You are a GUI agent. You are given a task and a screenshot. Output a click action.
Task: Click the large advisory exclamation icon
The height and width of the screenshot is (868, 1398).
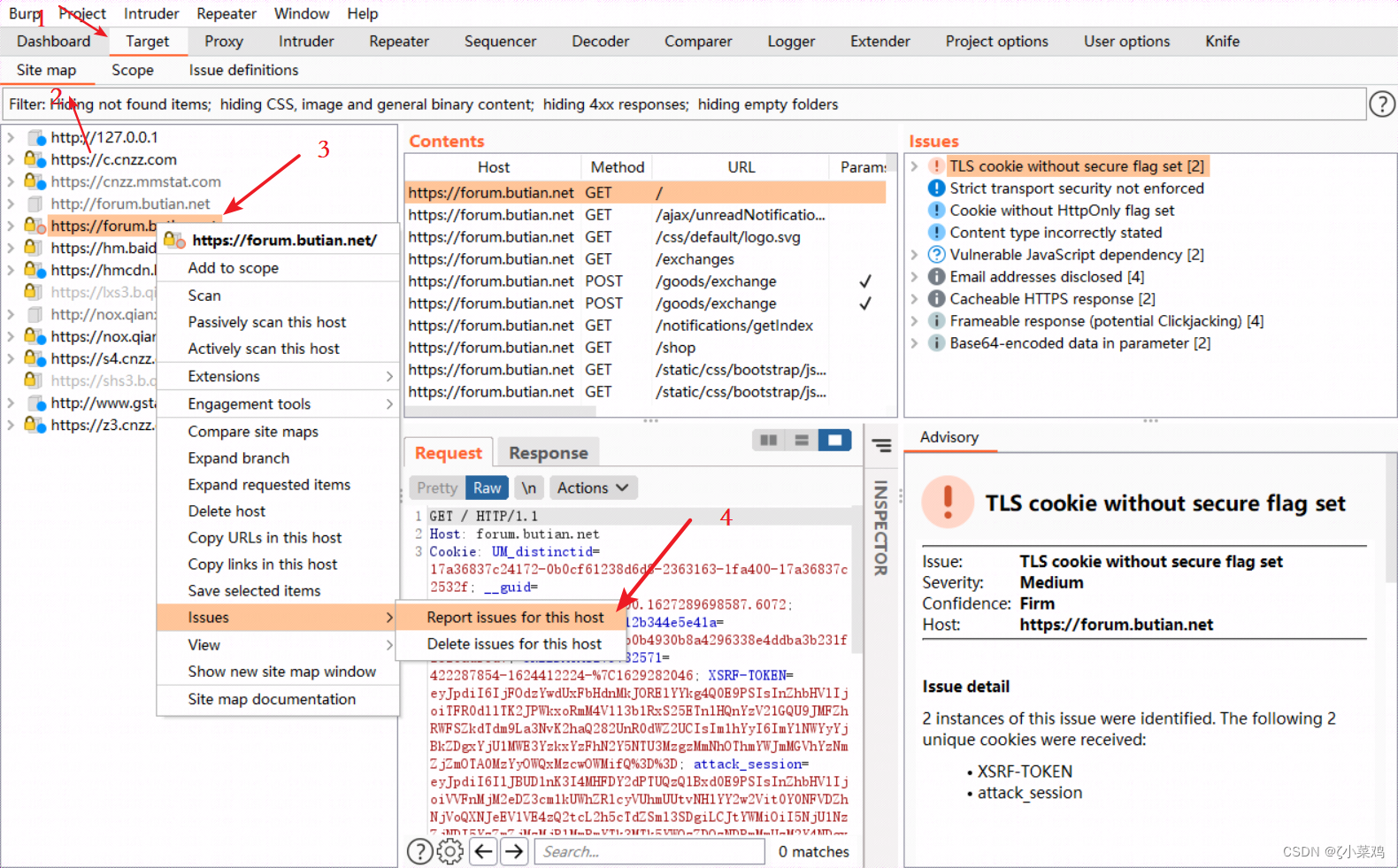(948, 502)
